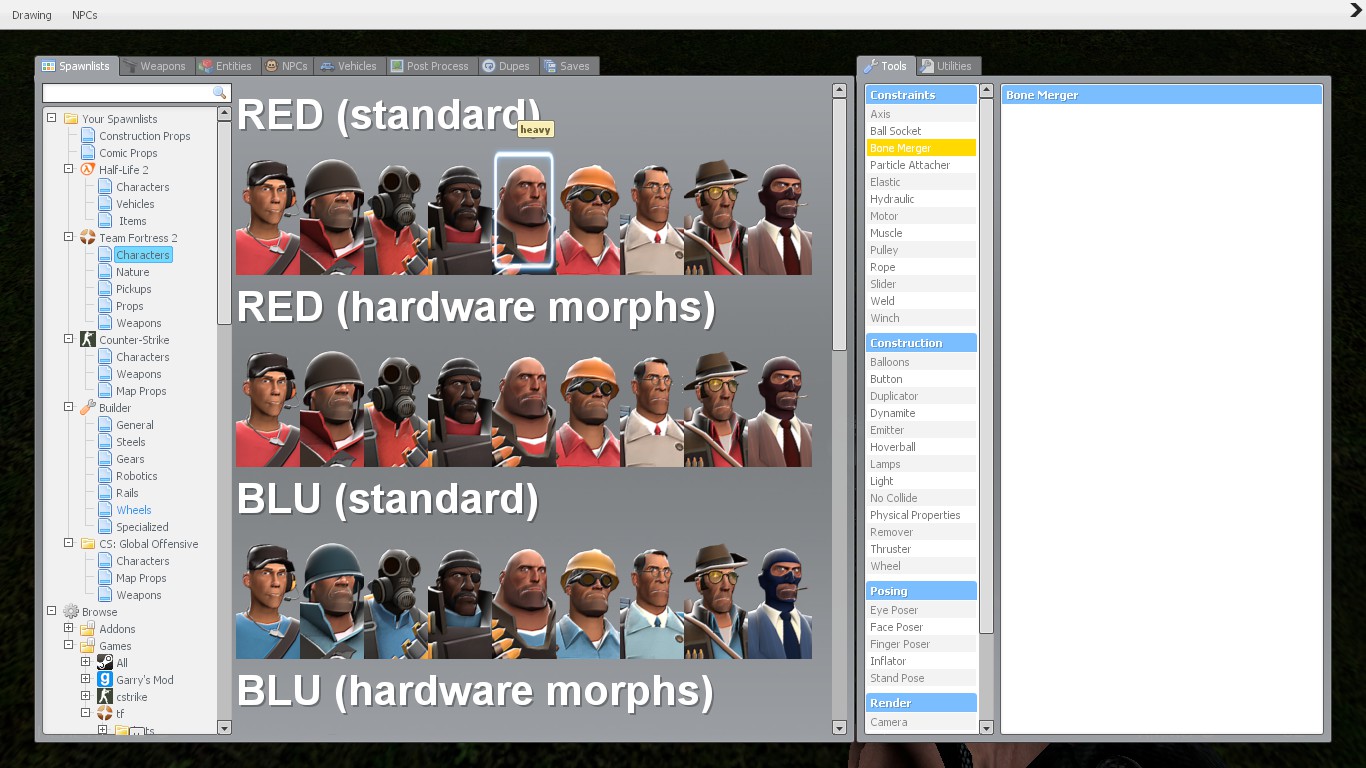Image resolution: width=1366 pixels, height=768 pixels.
Task: Open the Weapons tab in the spawn menu
Action: tap(155, 66)
